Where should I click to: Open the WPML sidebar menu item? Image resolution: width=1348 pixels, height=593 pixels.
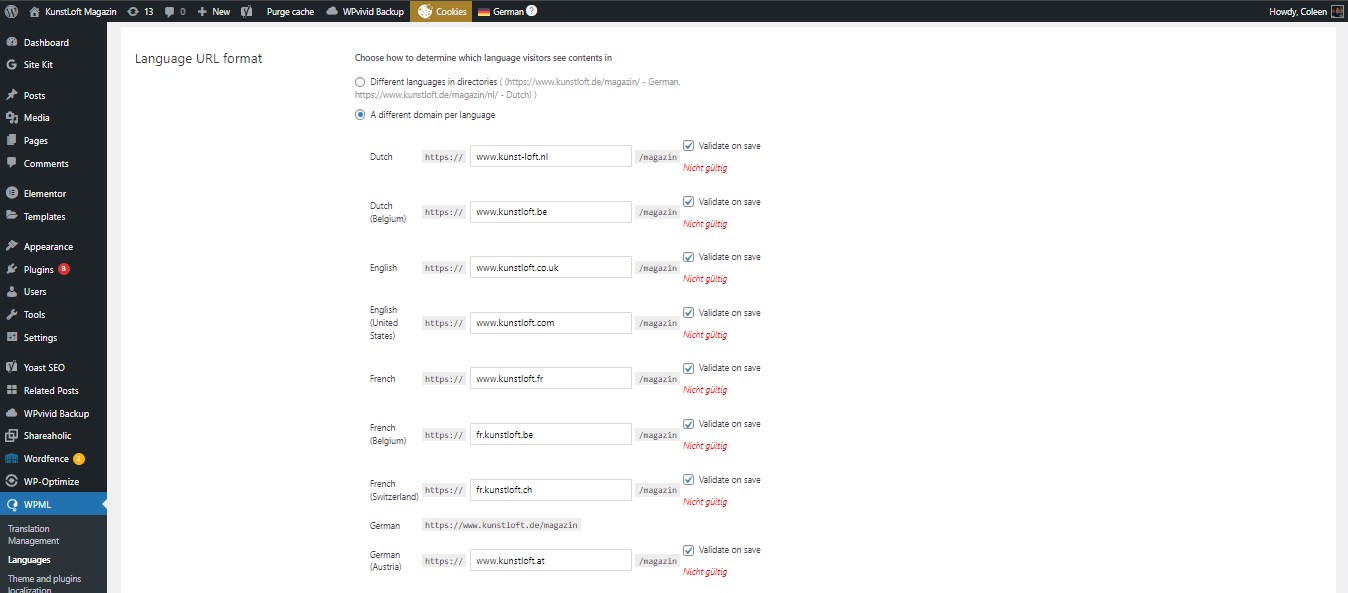tap(53, 504)
